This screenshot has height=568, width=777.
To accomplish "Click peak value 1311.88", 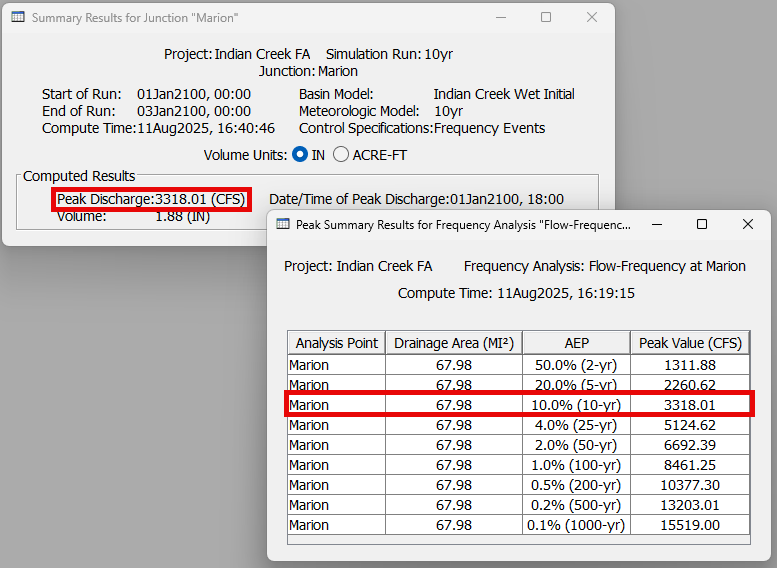I will click(x=690, y=365).
